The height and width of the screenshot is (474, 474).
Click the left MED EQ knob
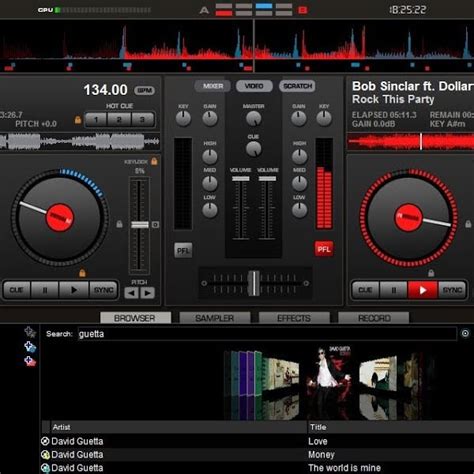tap(210, 183)
